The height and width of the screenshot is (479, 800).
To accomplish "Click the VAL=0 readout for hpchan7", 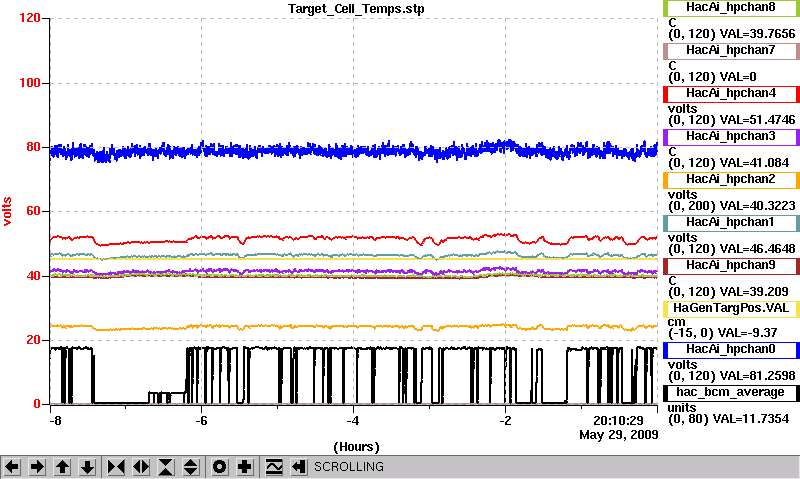I will (738, 77).
